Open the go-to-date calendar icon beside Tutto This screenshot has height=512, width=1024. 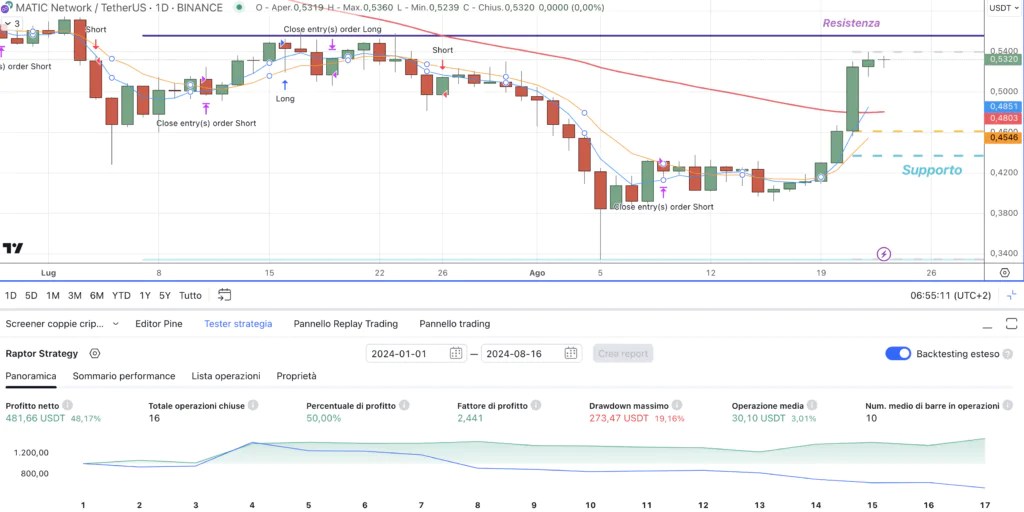224,295
